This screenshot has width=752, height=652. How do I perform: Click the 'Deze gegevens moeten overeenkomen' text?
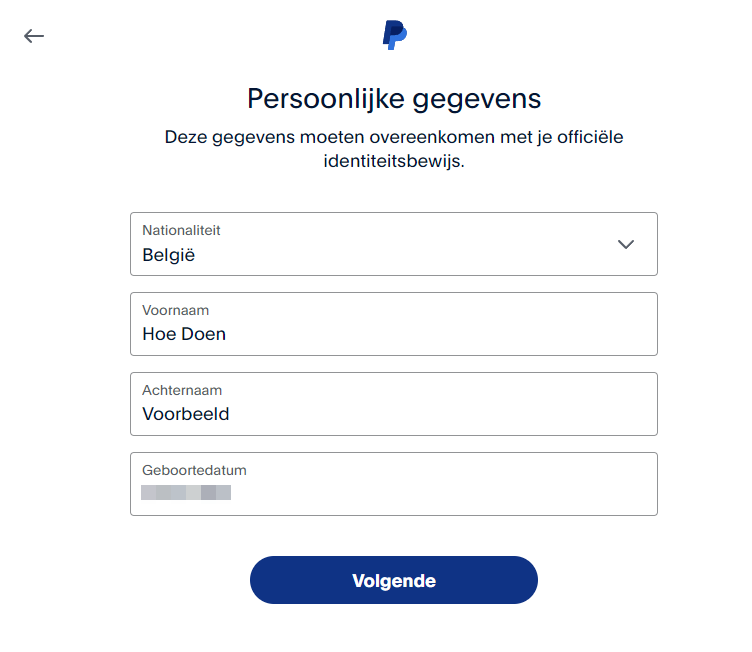coord(330,137)
